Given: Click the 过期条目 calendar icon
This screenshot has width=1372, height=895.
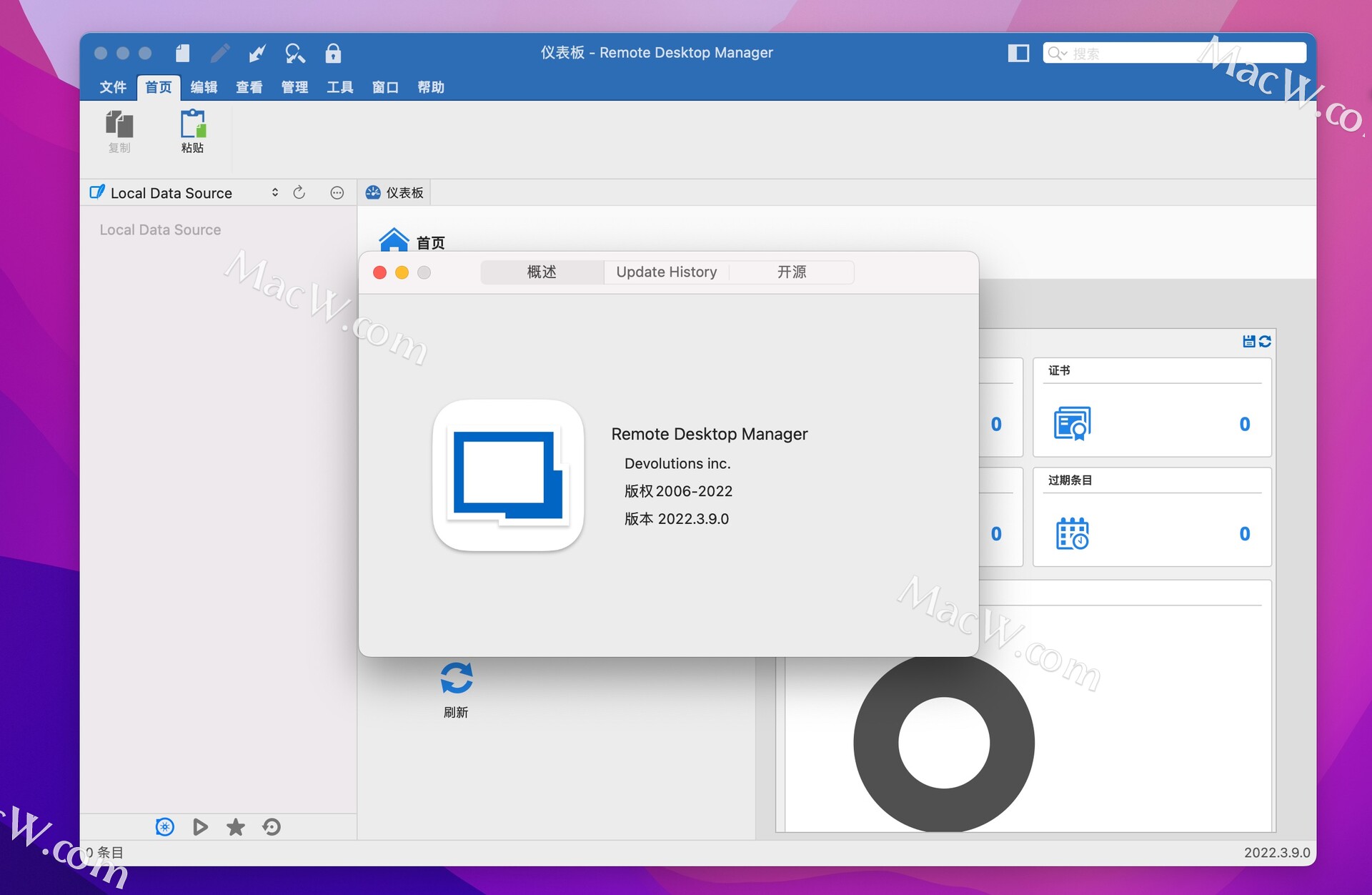Looking at the screenshot, I should pyautogui.click(x=1073, y=533).
